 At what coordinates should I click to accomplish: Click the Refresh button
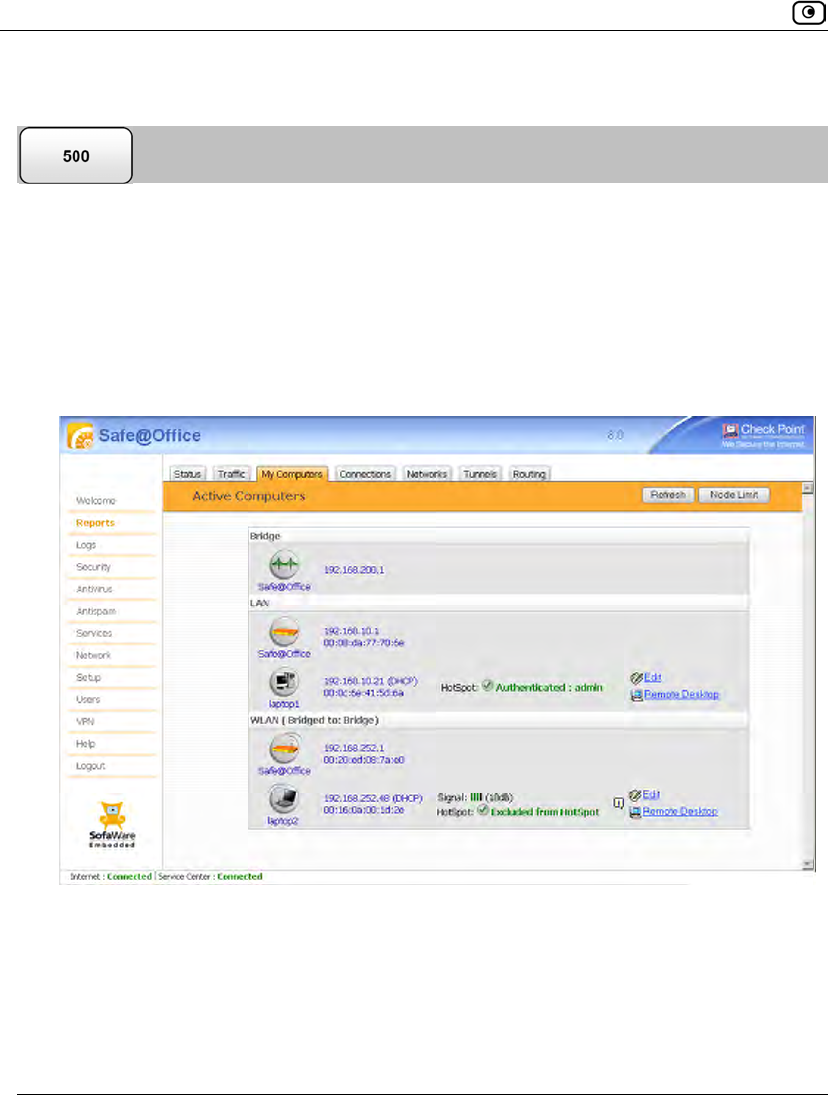[668, 494]
